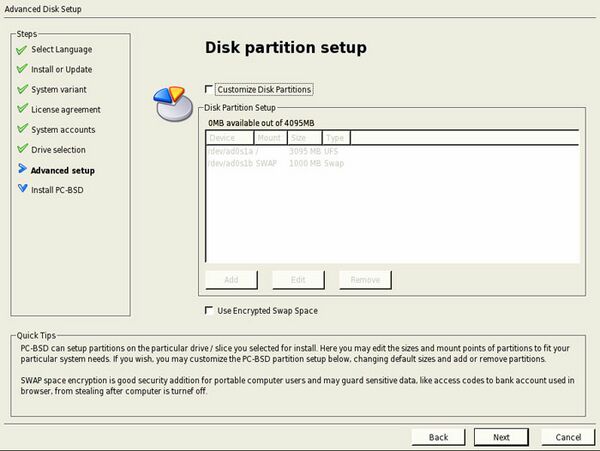Screen dimensions: 600x451
Task: Click the checkmark icon next to Install or Update
Action: [21, 69]
